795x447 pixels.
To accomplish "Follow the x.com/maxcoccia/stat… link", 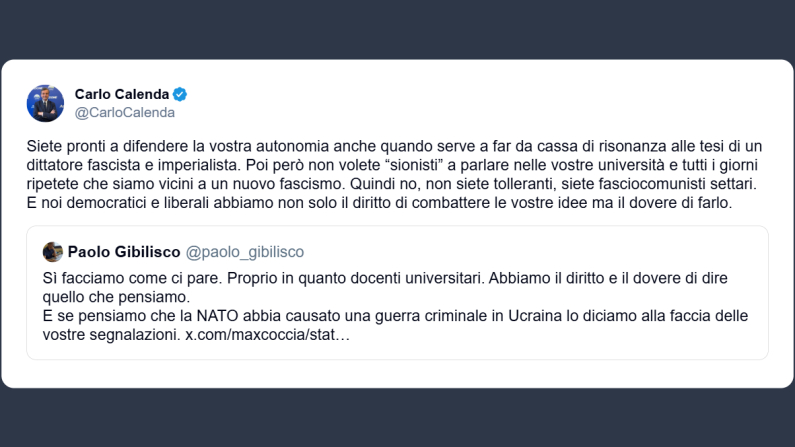I will pos(268,335).
